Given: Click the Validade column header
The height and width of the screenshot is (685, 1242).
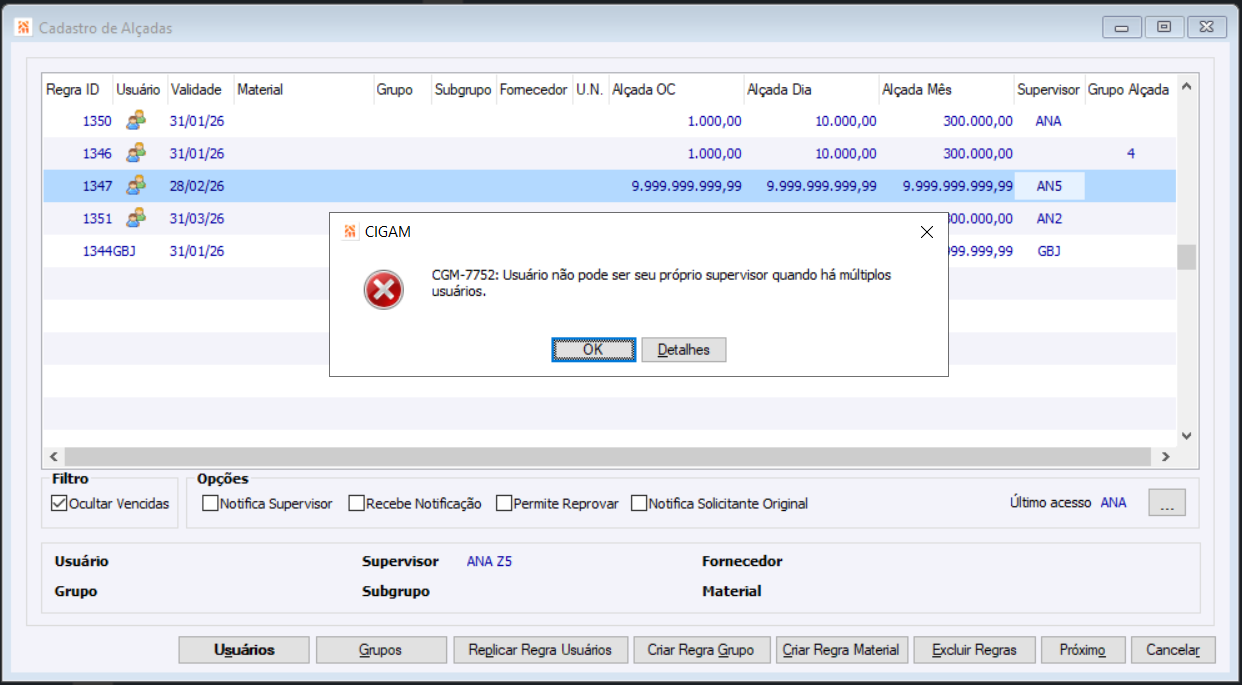Looking at the screenshot, I should [x=200, y=89].
